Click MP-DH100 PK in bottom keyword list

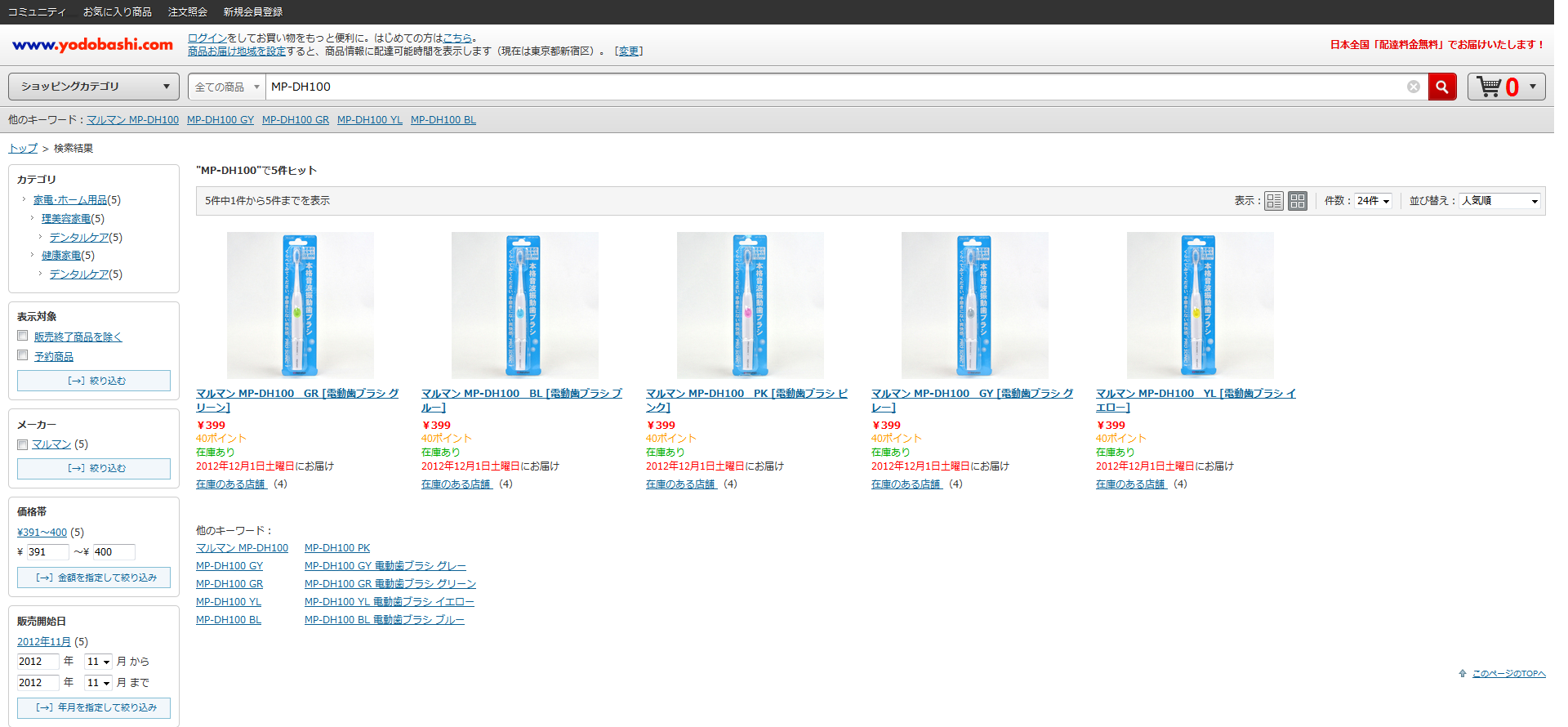pyautogui.click(x=337, y=548)
